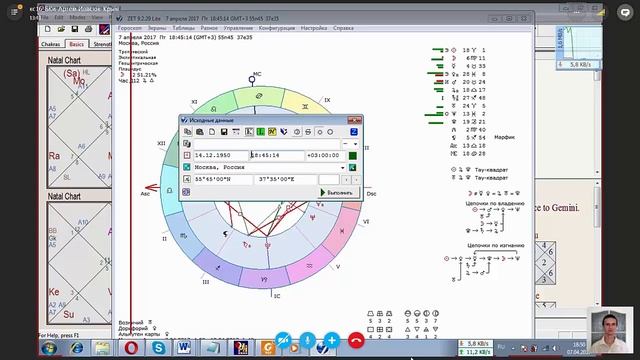Open Skype from the taskbar
Image resolution: width=640 pixels, height=360 pixels.
(158, 348)
